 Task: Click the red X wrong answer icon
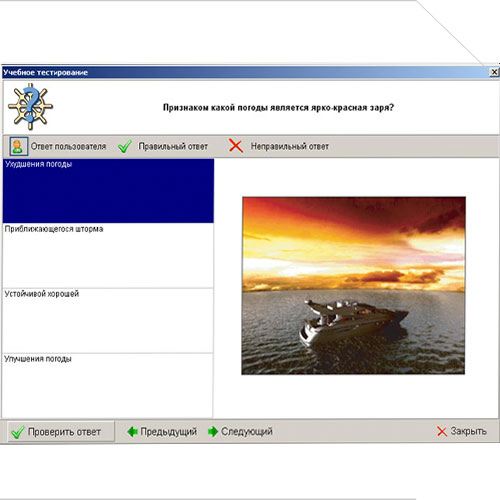[x=236, y=146]
